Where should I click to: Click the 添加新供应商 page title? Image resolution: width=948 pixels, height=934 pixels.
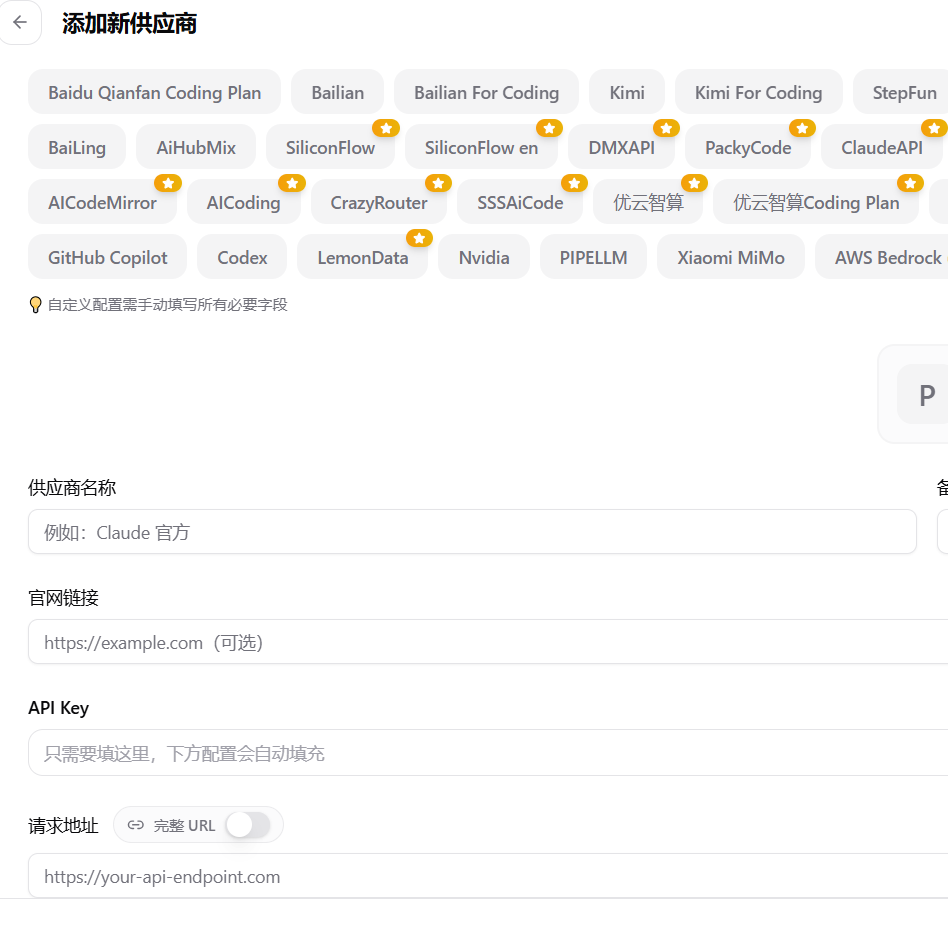coord(129,24)
